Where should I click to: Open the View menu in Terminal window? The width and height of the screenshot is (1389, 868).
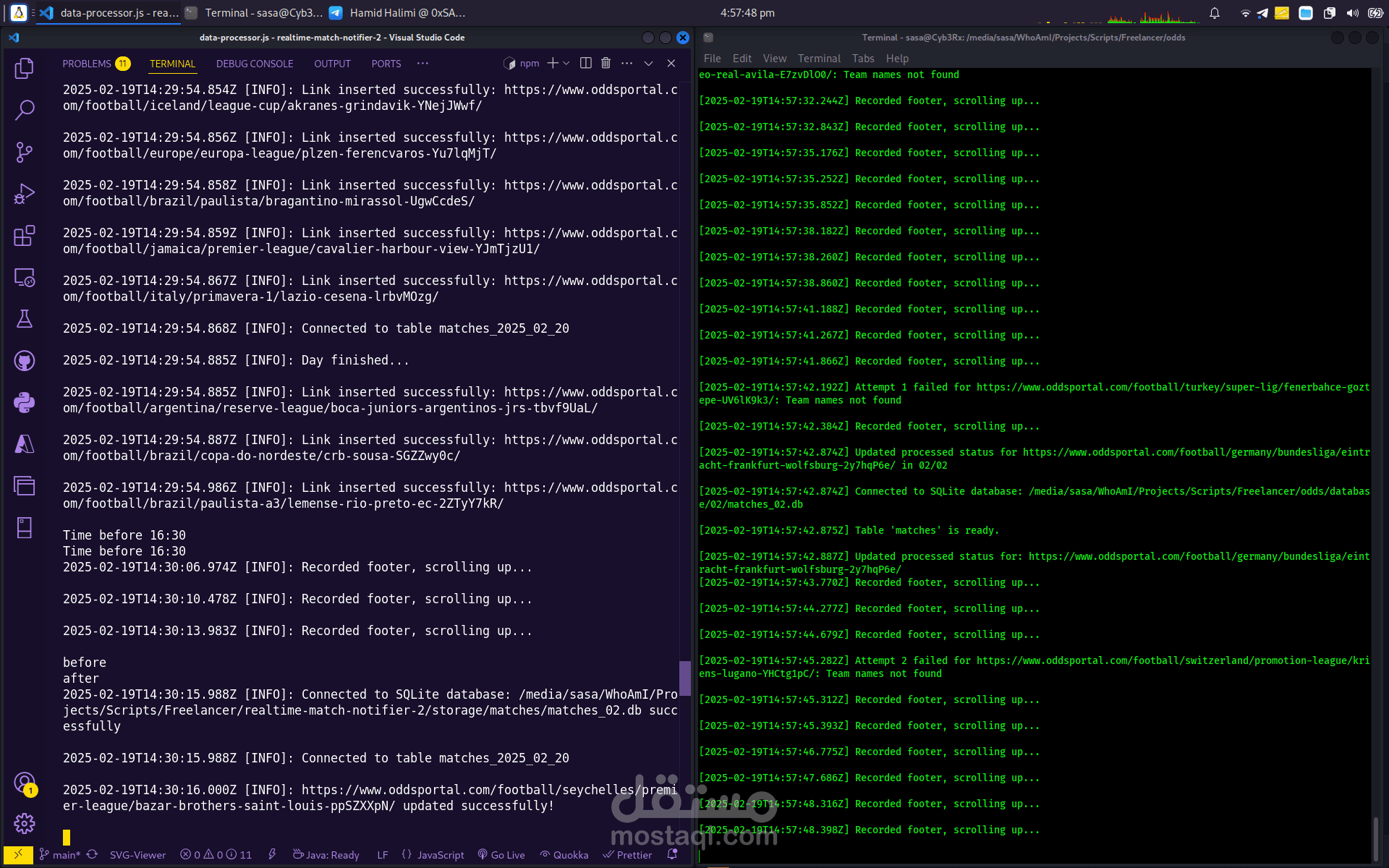click(774, 59)
